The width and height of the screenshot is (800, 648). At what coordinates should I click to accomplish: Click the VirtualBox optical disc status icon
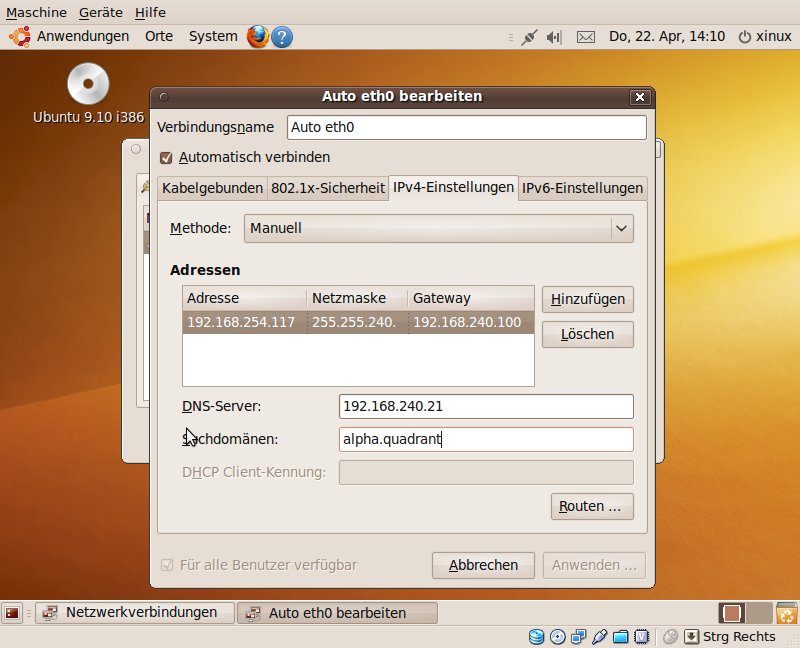click(558, 636)
